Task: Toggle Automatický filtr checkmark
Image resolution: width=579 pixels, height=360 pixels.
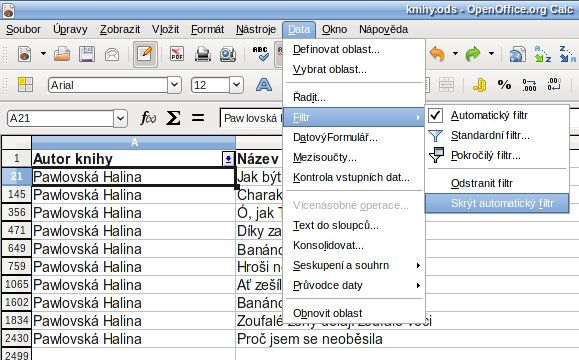Action: click(436, 116)
